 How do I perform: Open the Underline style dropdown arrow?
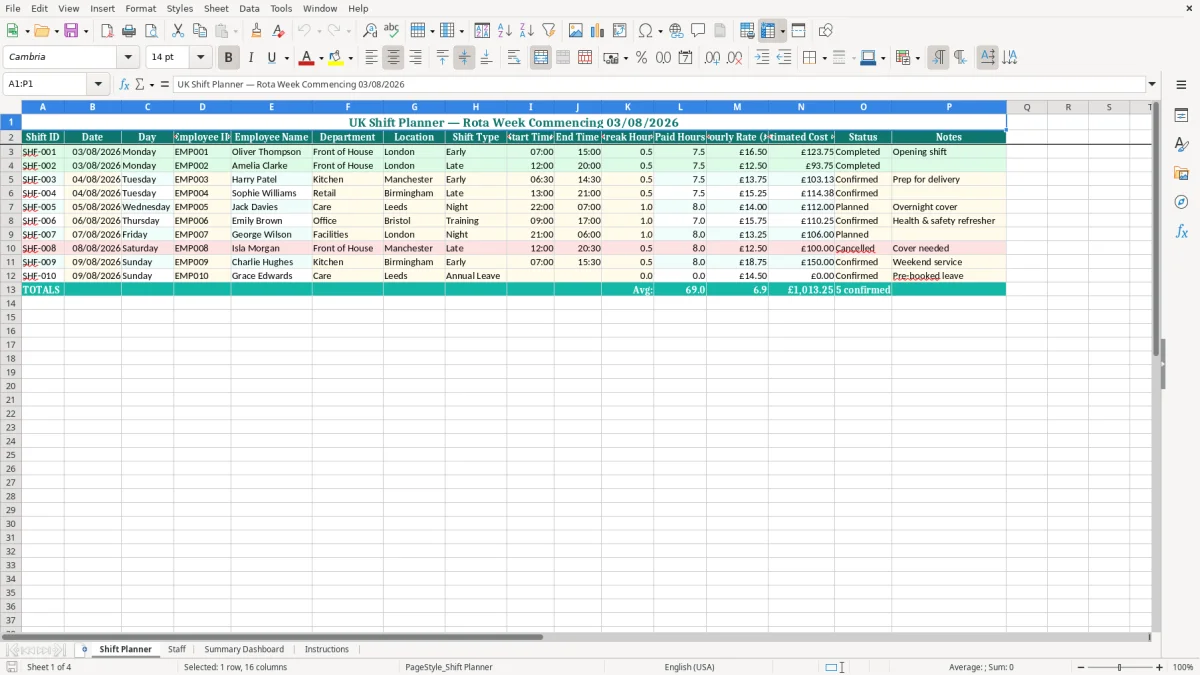(x=286, y=58)
